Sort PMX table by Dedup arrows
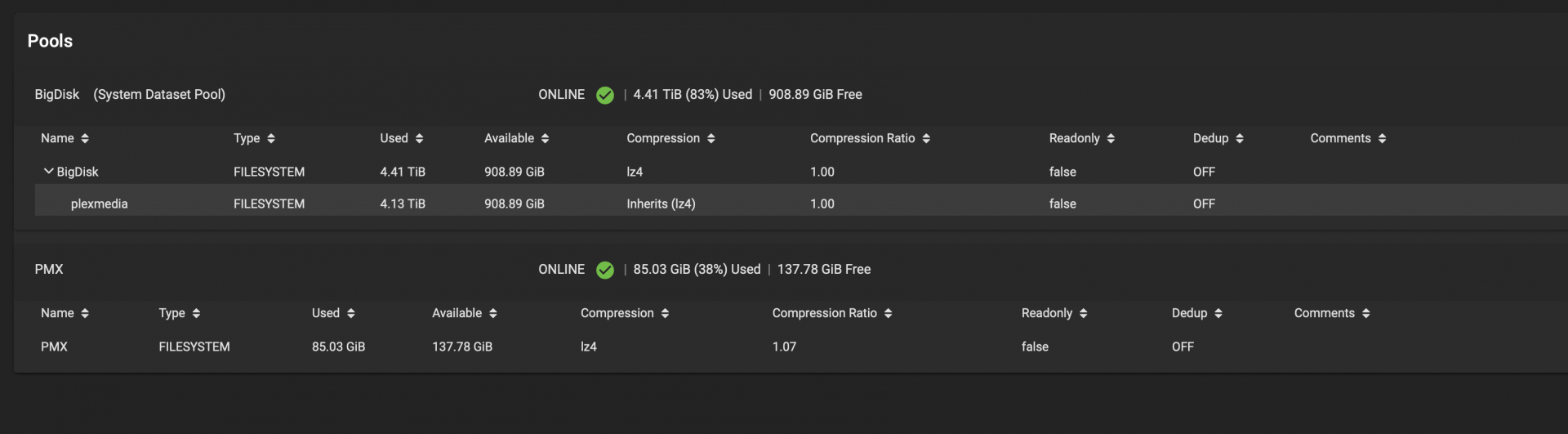Viewport: 1568px width, 434px height. click(x=1218, y=314)
